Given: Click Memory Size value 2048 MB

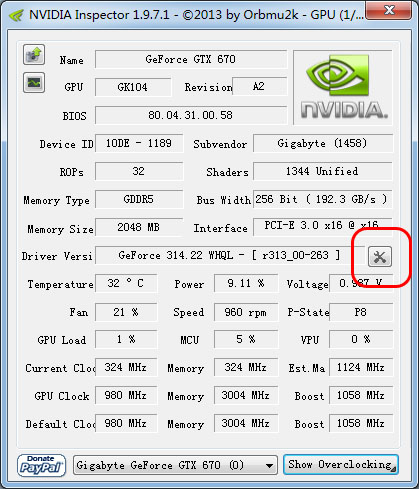Looking at the screenshot, I should coord(139,227).
